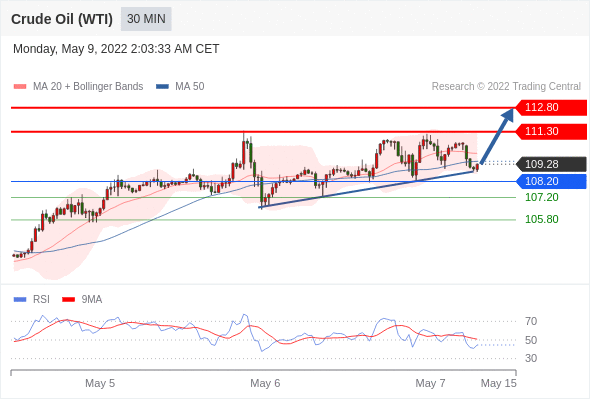Click the green 105.80 support level

541,219
